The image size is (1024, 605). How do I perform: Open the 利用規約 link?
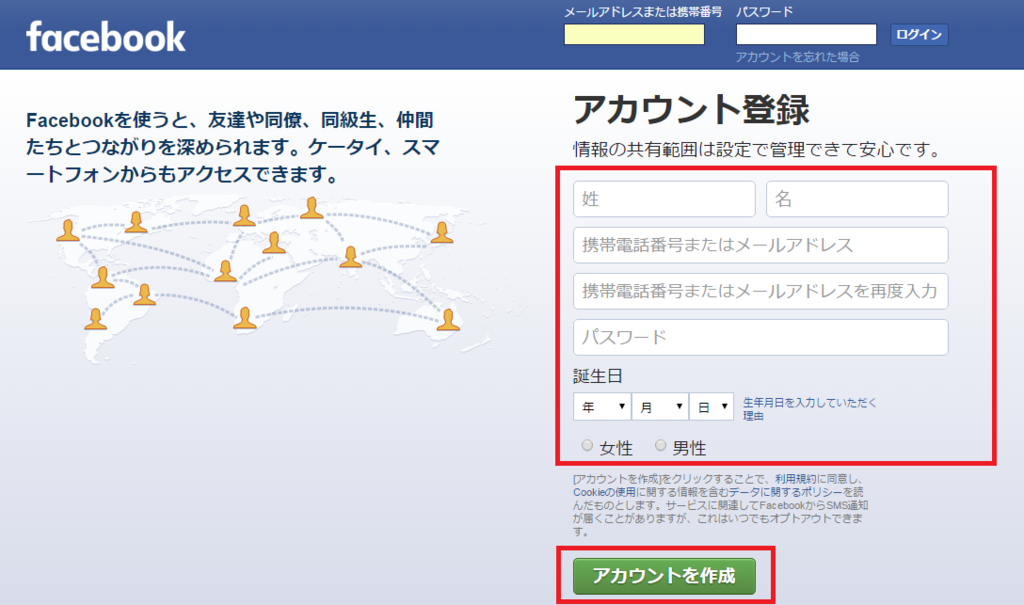(x=795, y=479)
